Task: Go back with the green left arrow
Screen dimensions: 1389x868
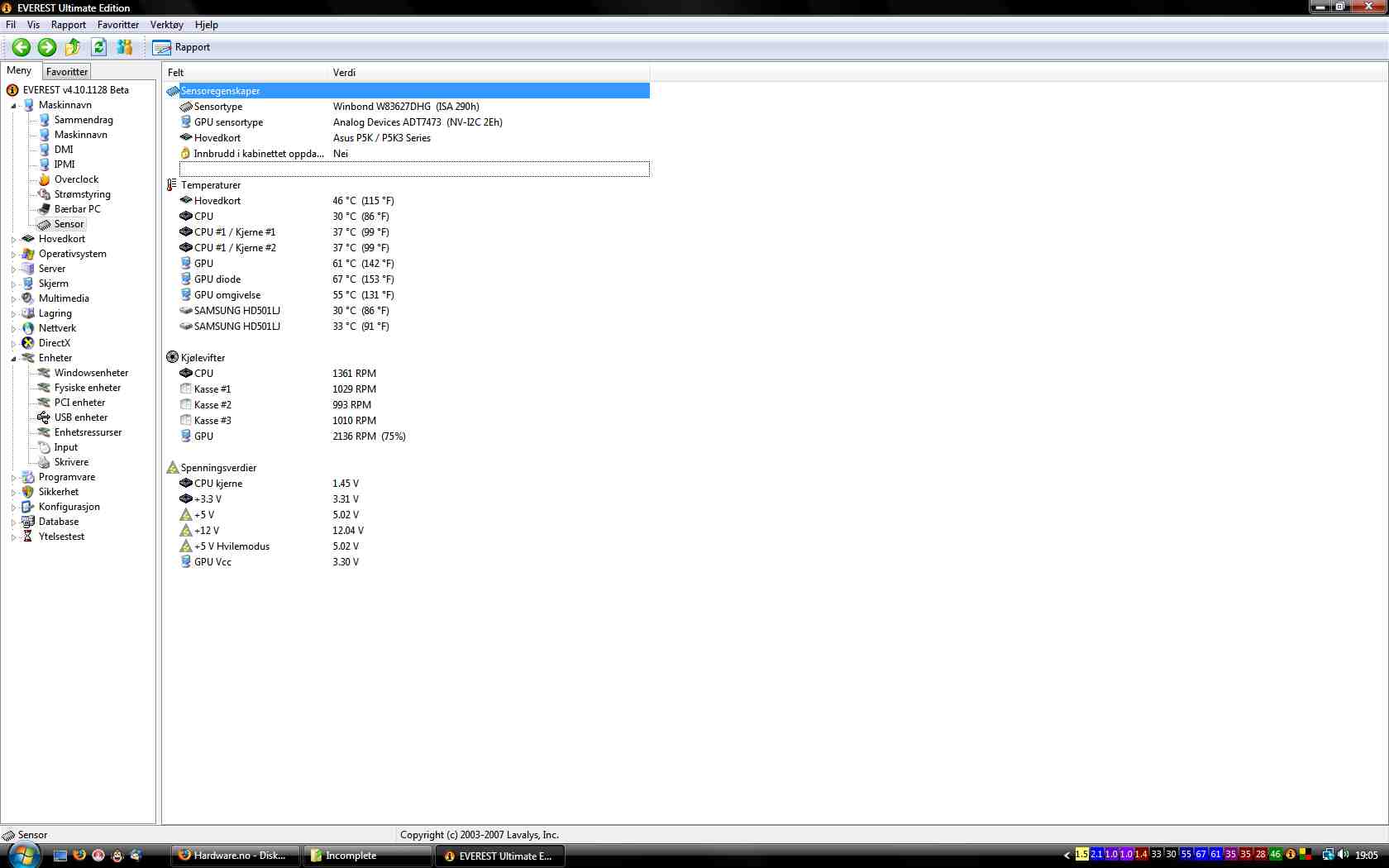Action: click(x=21, y=47)
